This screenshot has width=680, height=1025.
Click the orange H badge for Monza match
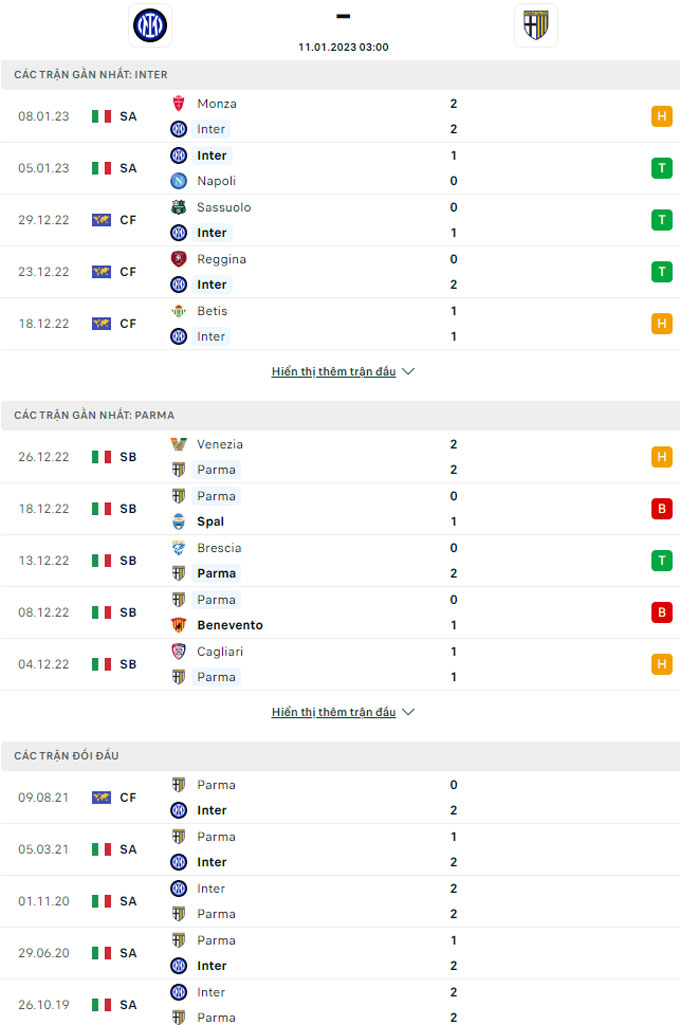[662, 116]
